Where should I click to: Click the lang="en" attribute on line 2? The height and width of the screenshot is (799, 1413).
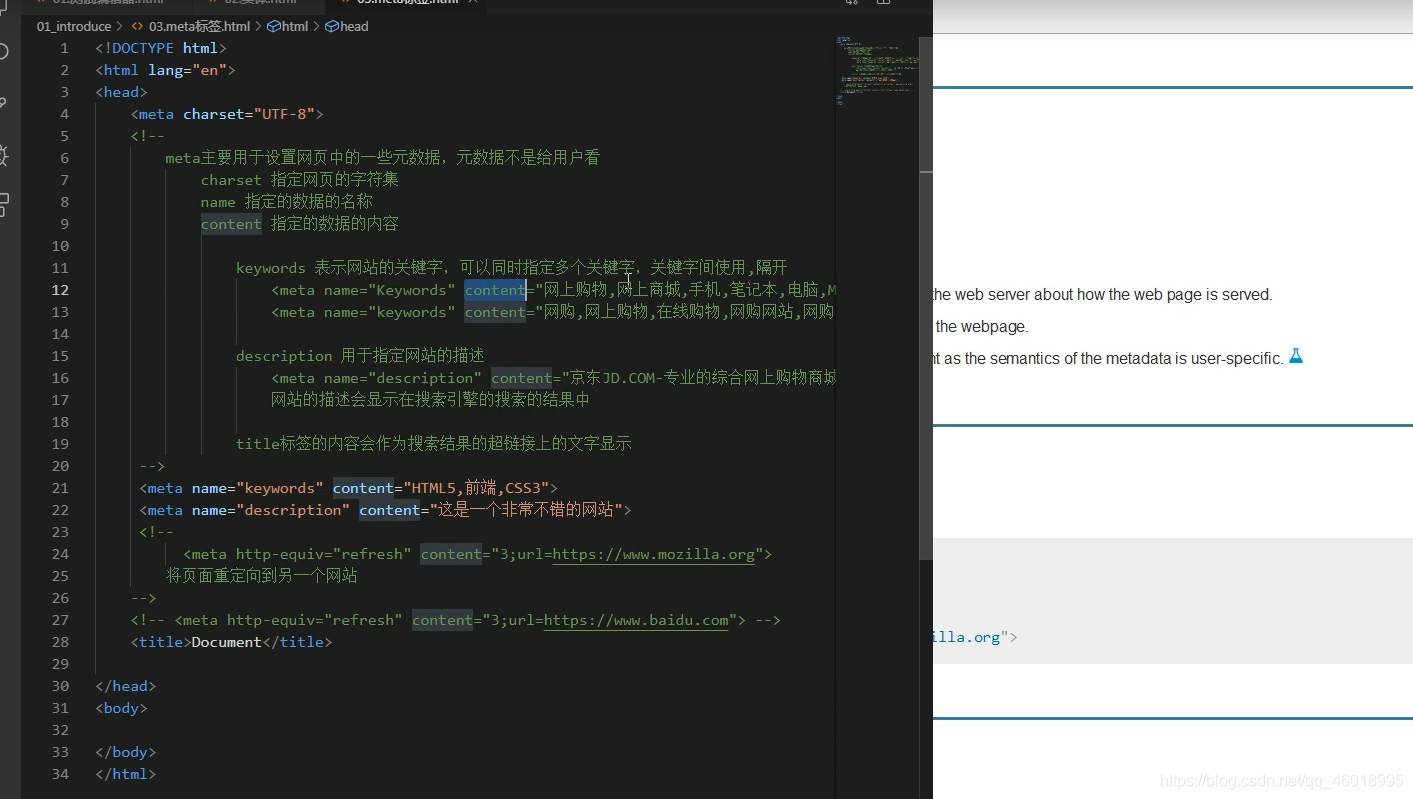coord(187,70)
